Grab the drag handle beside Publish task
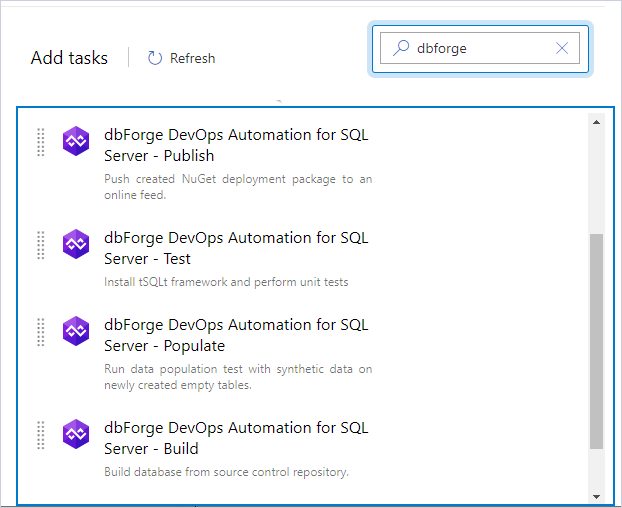Screen dimensions: 622x508 [40, 142]
